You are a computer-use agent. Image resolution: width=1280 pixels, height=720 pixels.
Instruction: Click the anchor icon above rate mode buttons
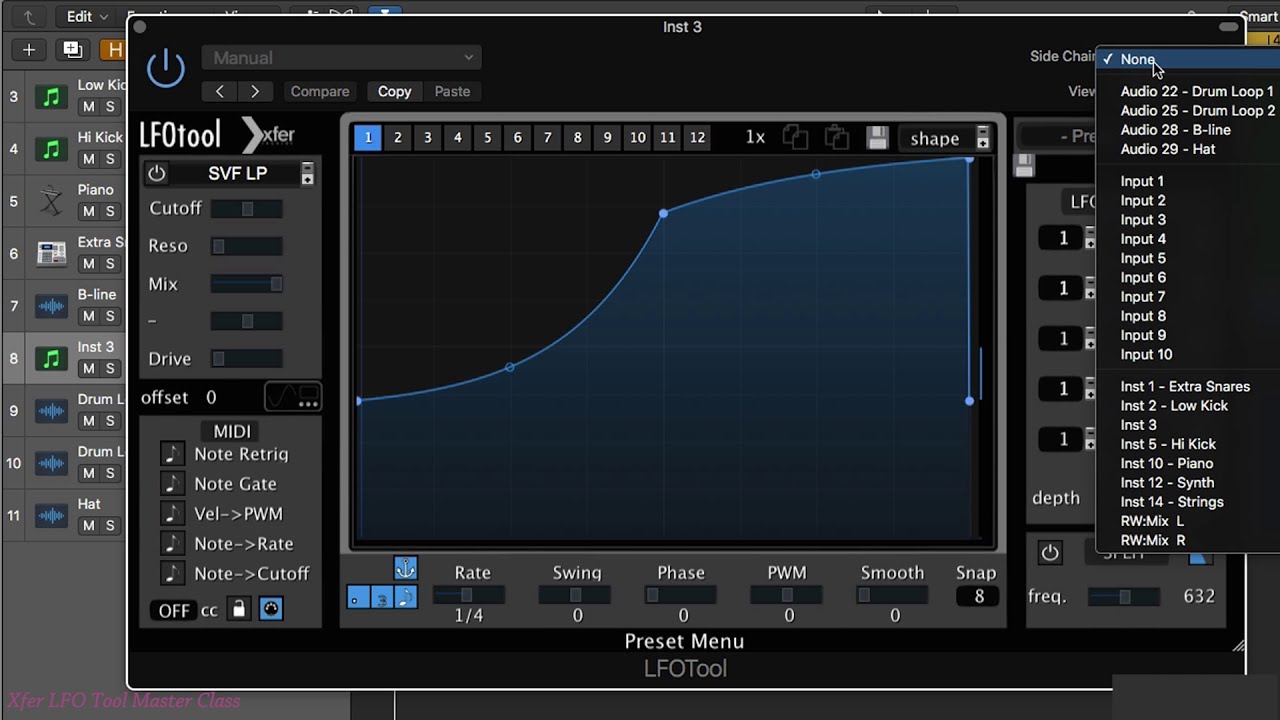pyautogui.click(x=405, y=569)
